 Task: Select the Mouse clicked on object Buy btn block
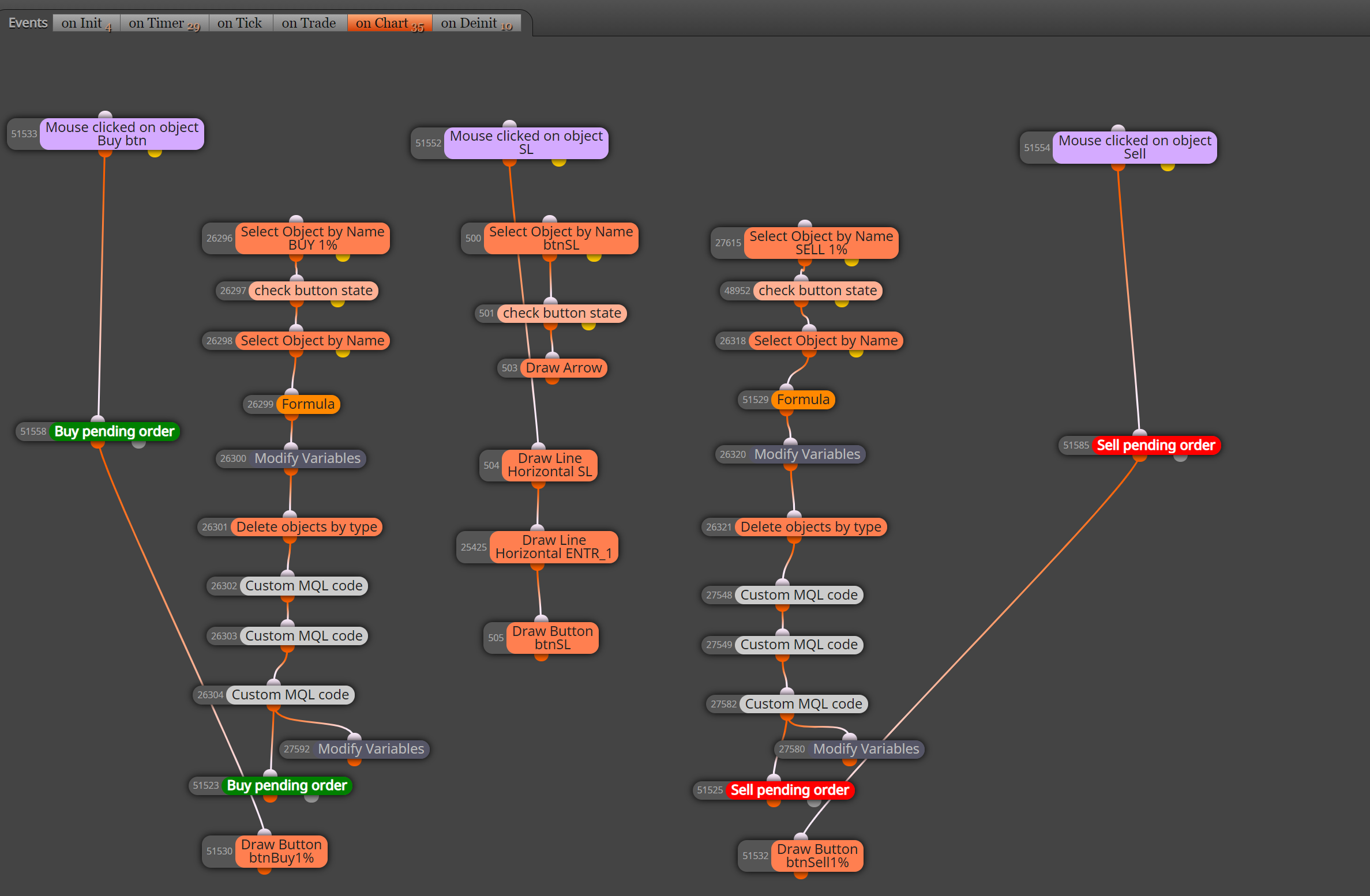pos(122,134)
